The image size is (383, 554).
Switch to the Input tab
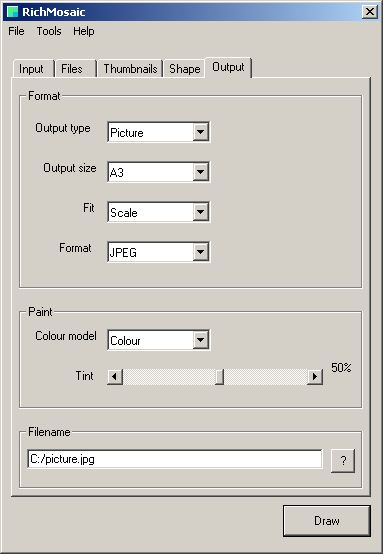(33, 69)
